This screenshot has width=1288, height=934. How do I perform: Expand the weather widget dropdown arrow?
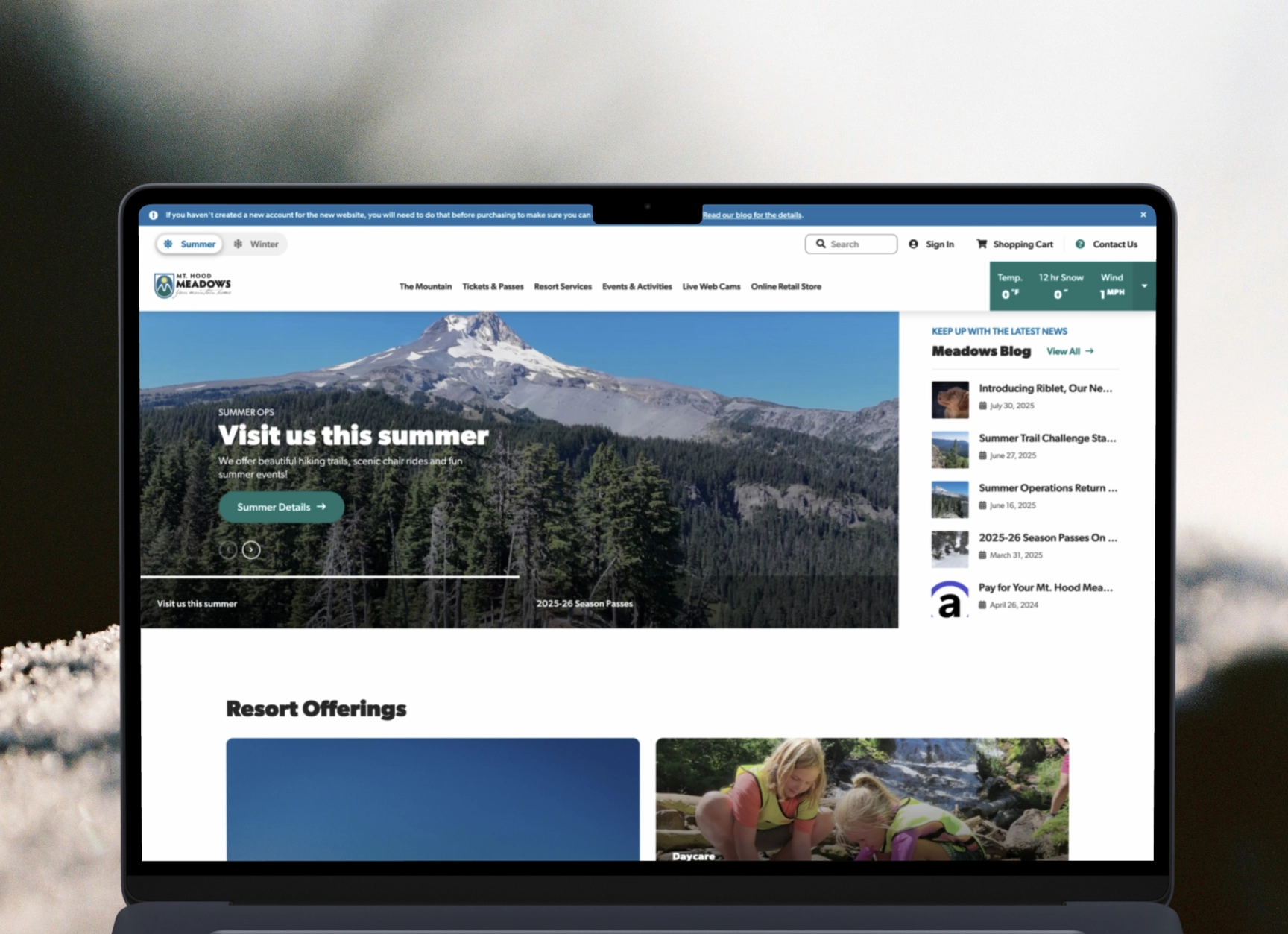(x=1143, y=285)
